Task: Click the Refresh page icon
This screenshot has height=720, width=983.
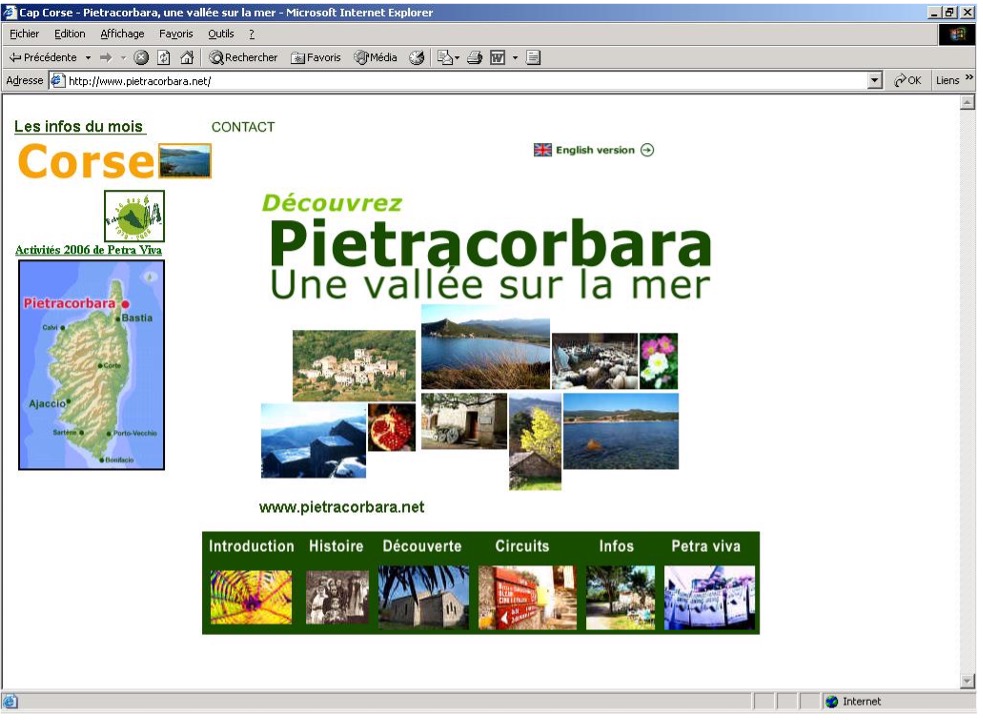Action: [x=164, y=58]
